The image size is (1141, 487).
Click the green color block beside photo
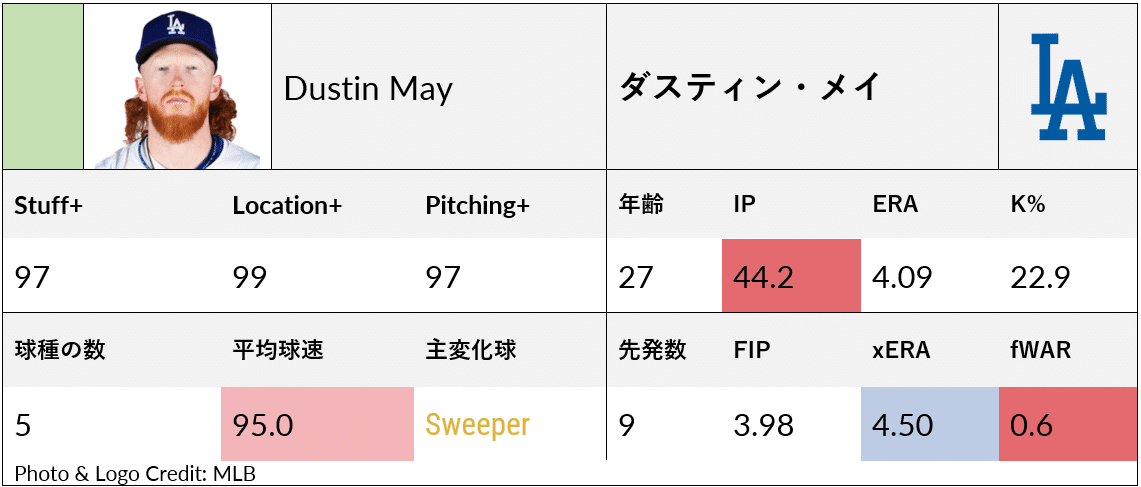(x=42, y=87)
